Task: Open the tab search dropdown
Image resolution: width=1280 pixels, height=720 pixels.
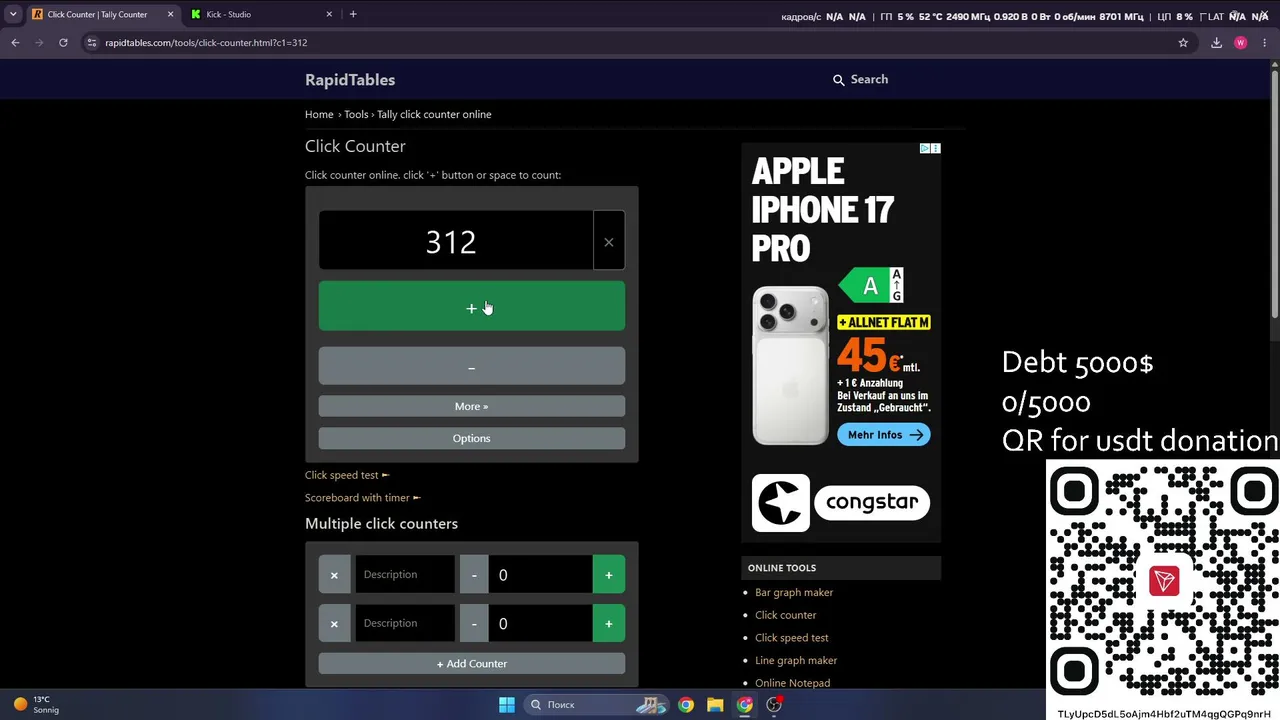Action: pyautogui.click(x=13, y=14)
